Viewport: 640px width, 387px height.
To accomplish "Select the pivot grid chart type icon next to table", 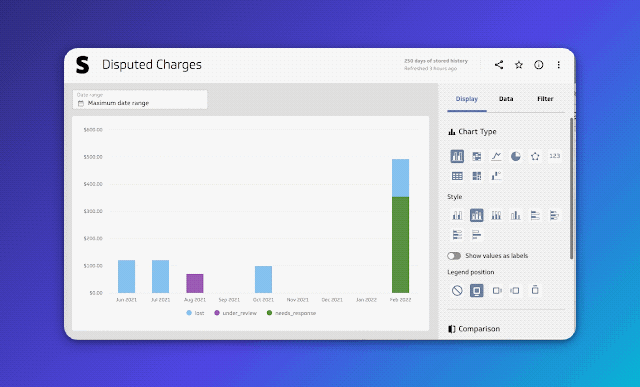I will point(477,176).
